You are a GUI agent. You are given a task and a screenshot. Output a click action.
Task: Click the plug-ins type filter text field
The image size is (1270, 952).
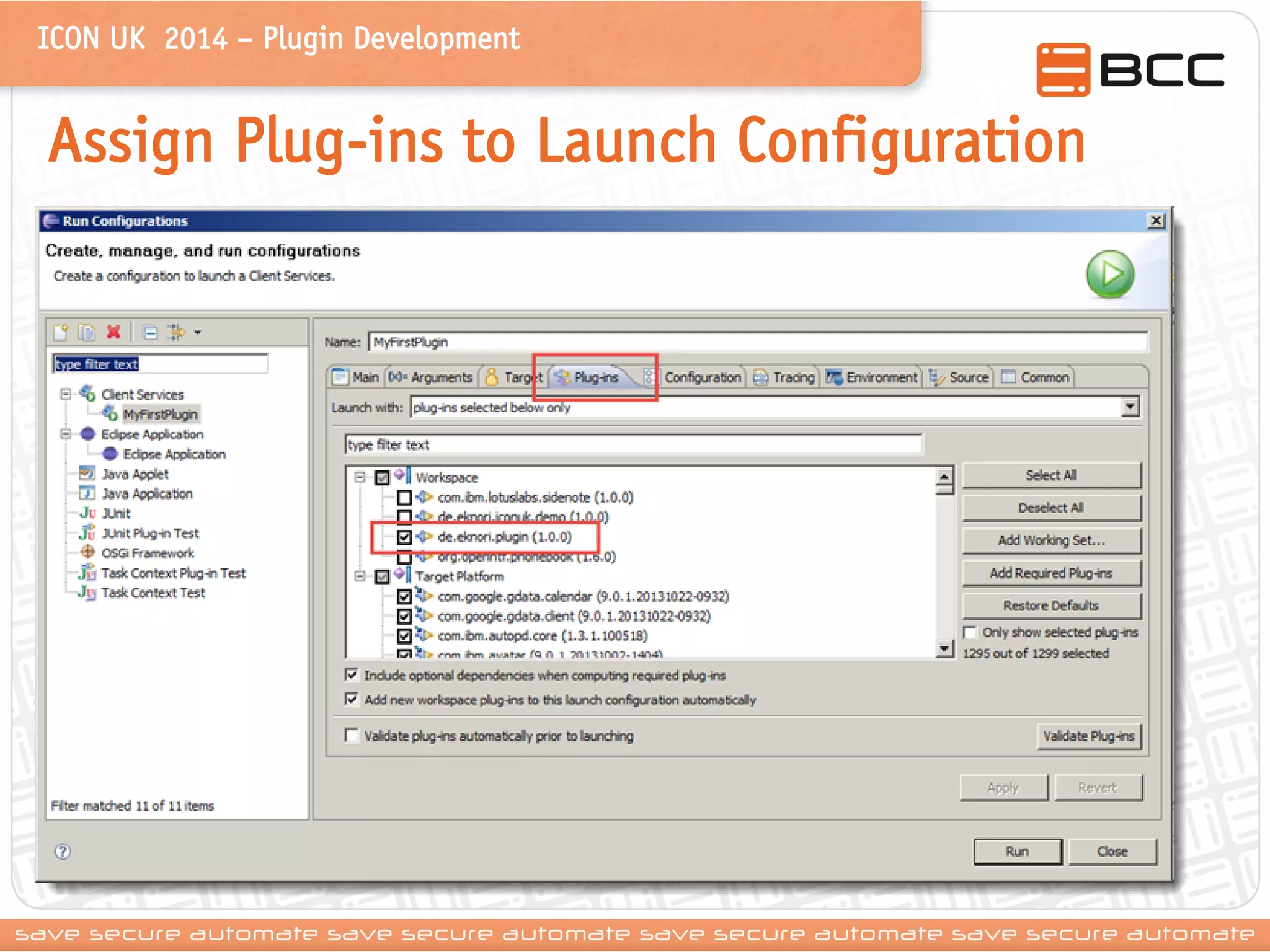click(633, 444)
